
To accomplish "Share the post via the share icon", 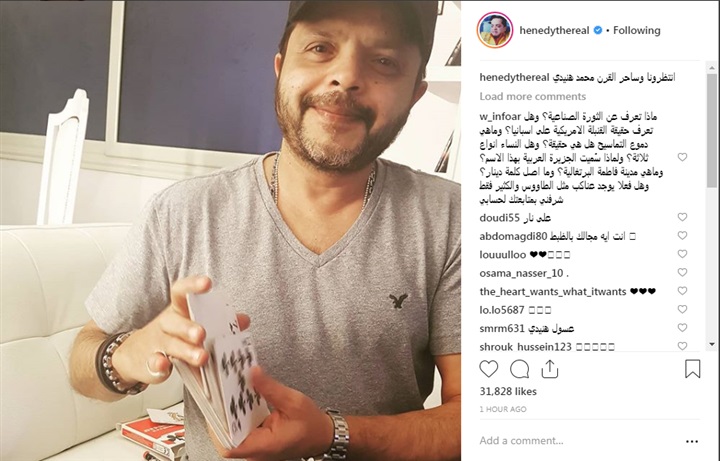I will 550,369.
